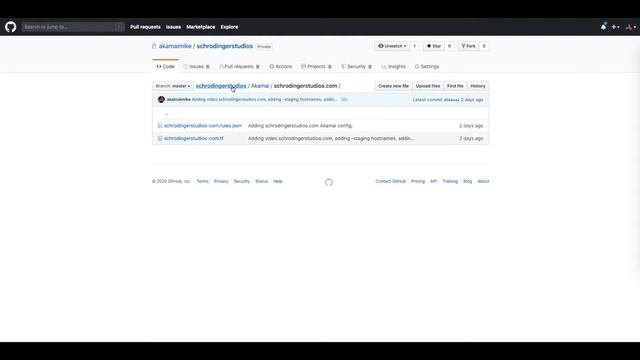Open the Insights tab
Viewport: 640px width, 360px height.
click(393, 67)
